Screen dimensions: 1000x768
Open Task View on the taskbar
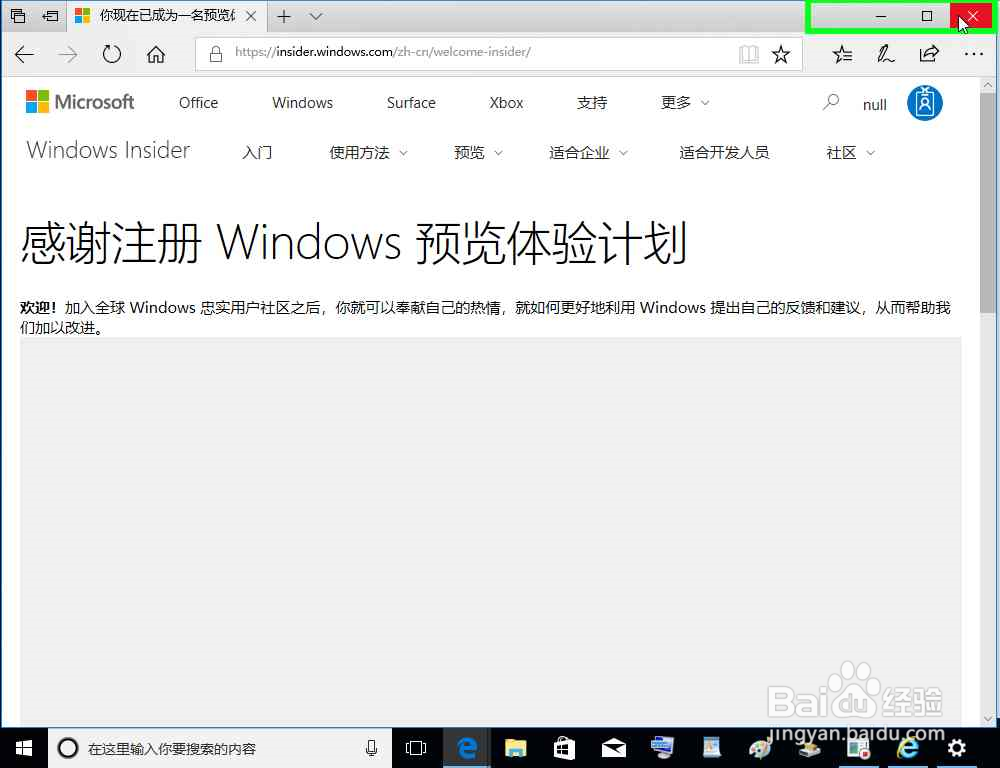[x=415, y=747]
